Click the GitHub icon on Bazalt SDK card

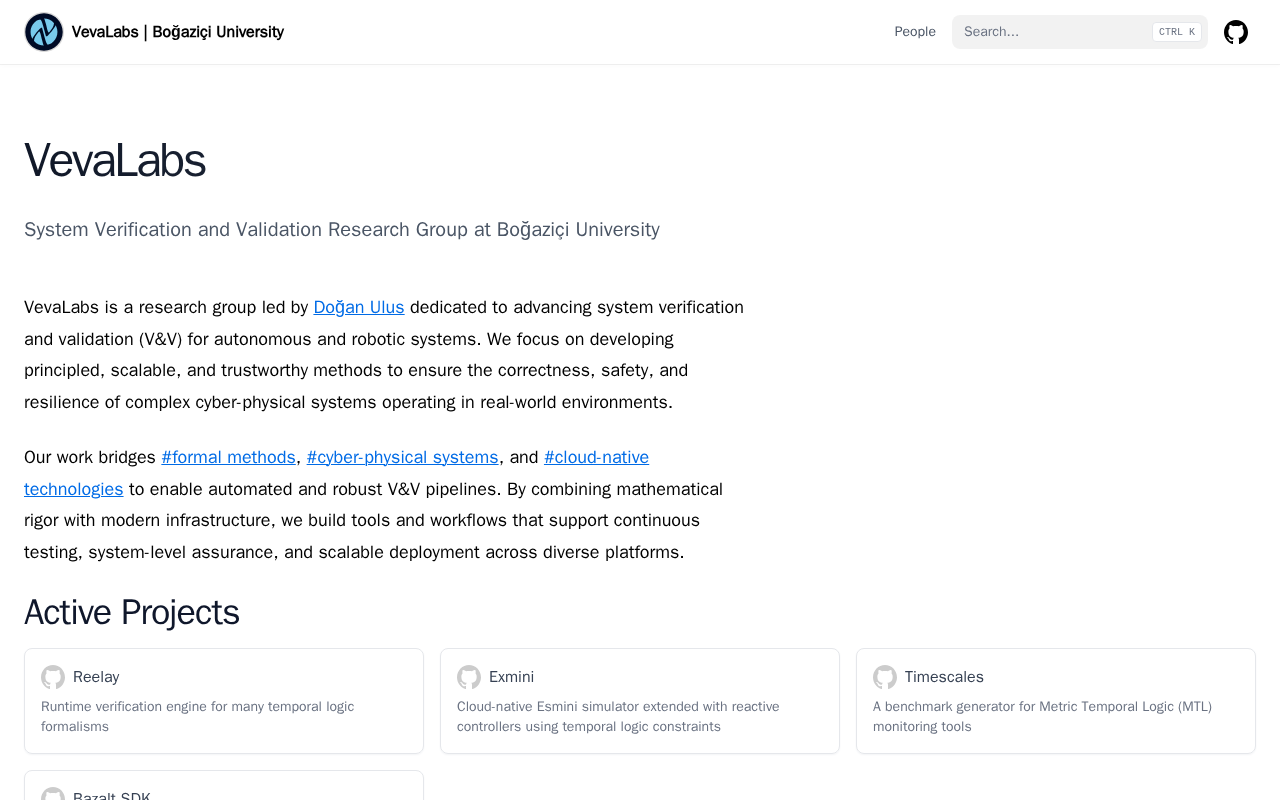[x=53, y=794]
